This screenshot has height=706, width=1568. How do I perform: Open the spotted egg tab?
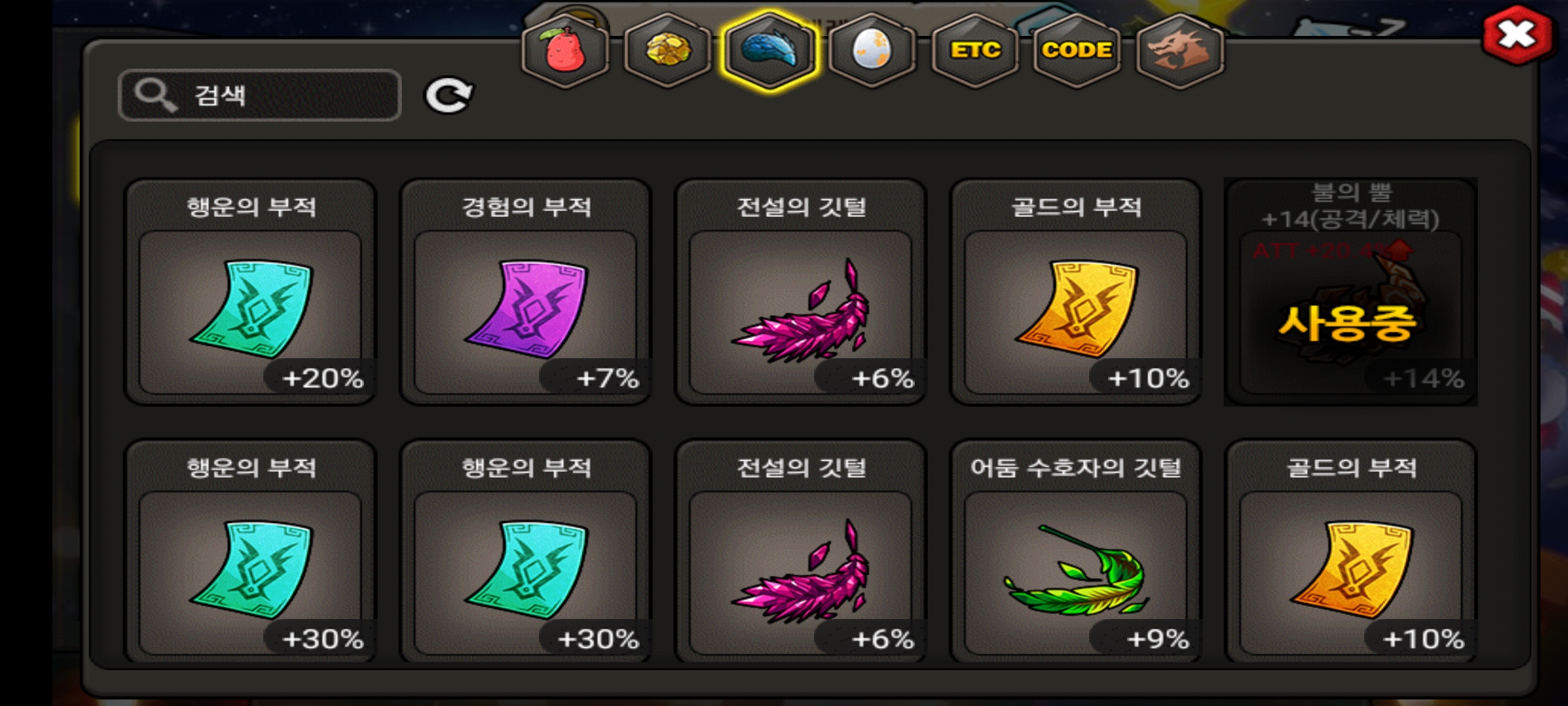872,50
